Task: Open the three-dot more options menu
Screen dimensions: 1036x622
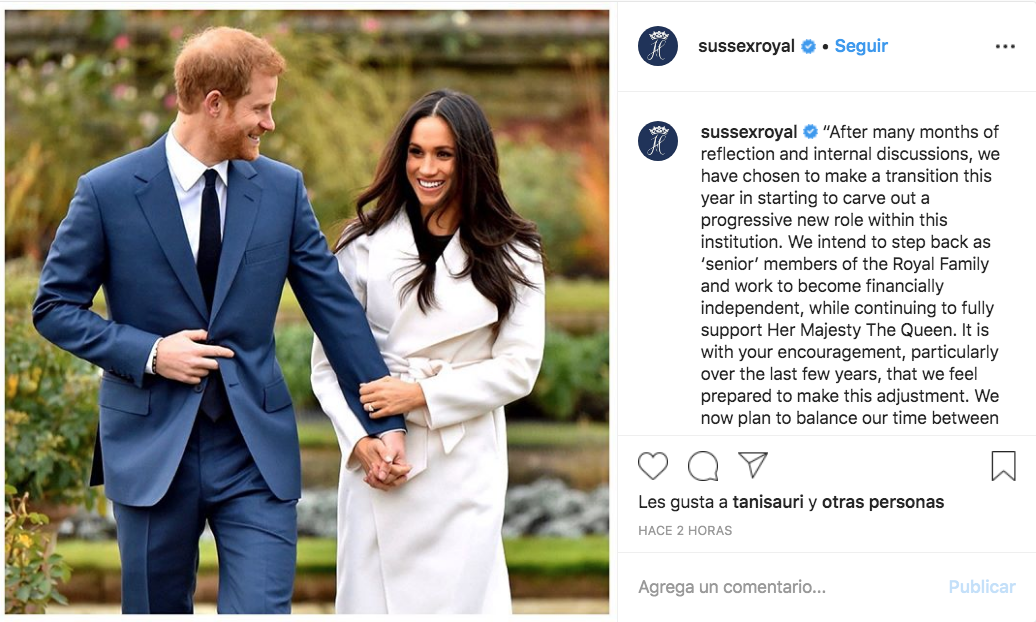Action: [1005, 46]
